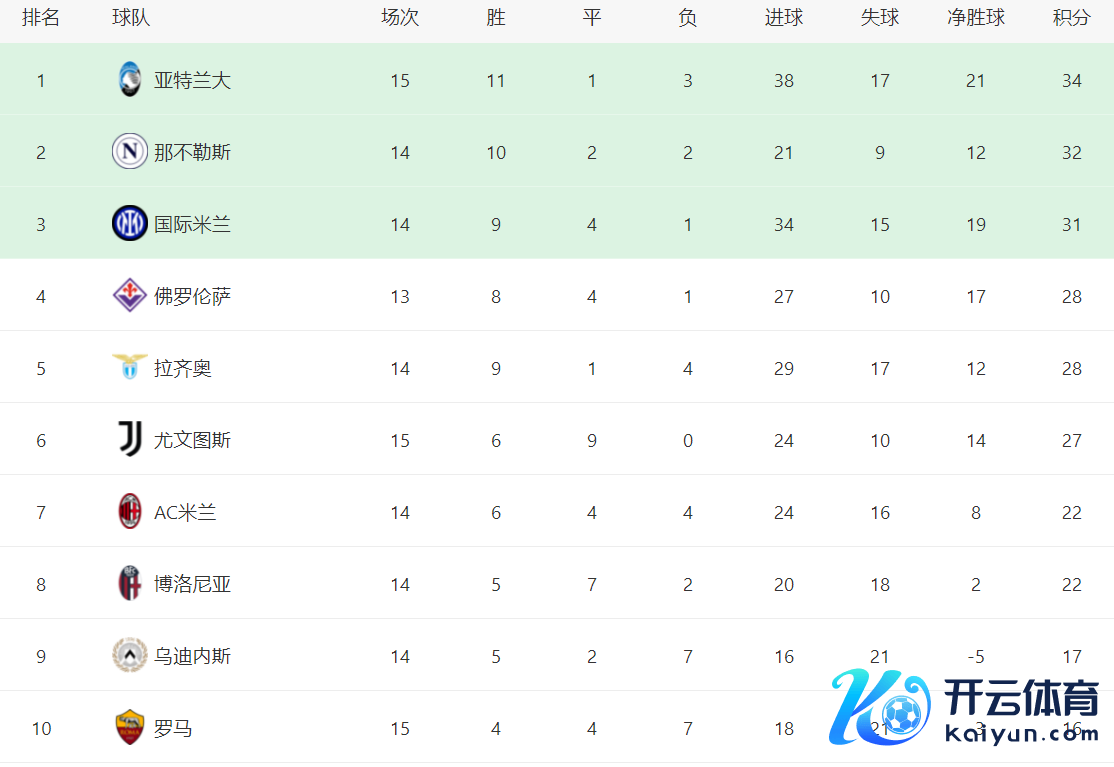Click the 净胜球 column header
Screen dimensions: 1114x767
tap(976, 18)
